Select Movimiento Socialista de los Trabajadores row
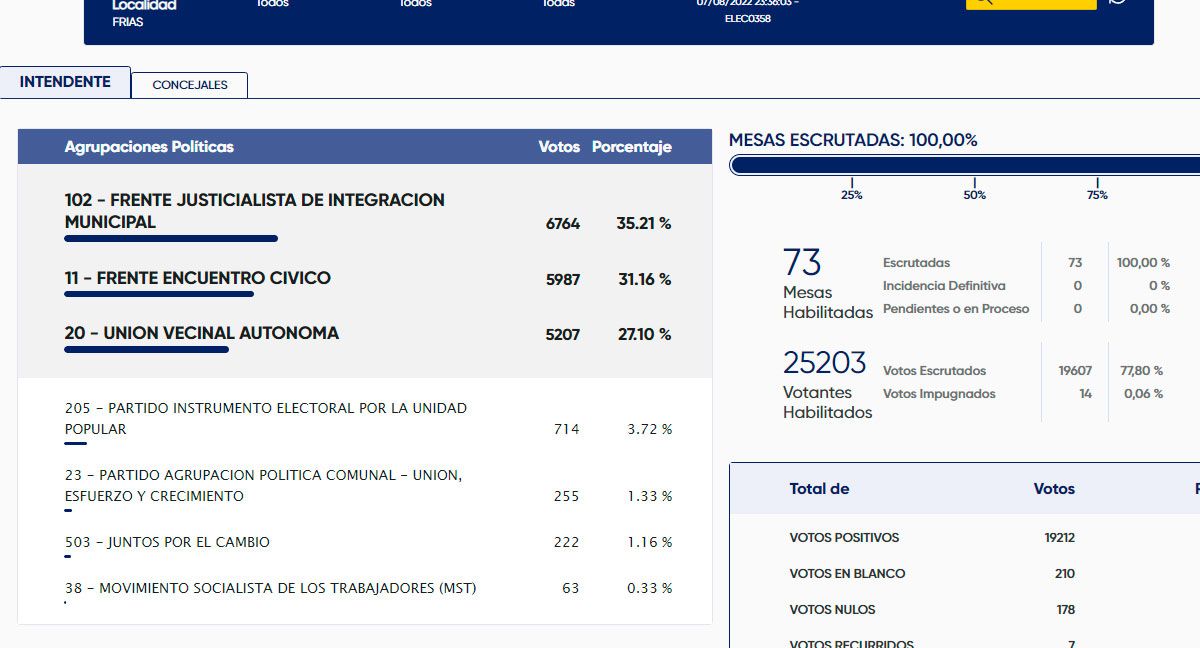The height and width of the screenshot is (648, 1200). (270, 588)
